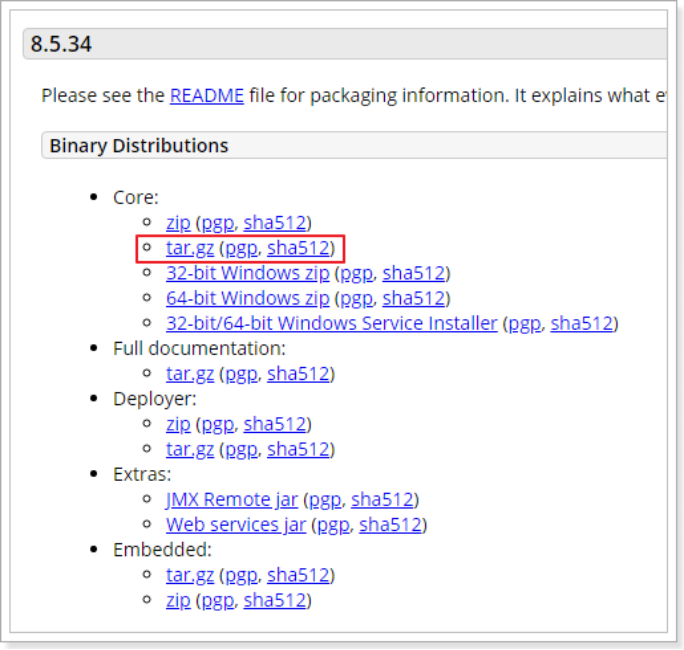
Task: Open pgp for 32-bit Windows zip
Action: point(357,274)
